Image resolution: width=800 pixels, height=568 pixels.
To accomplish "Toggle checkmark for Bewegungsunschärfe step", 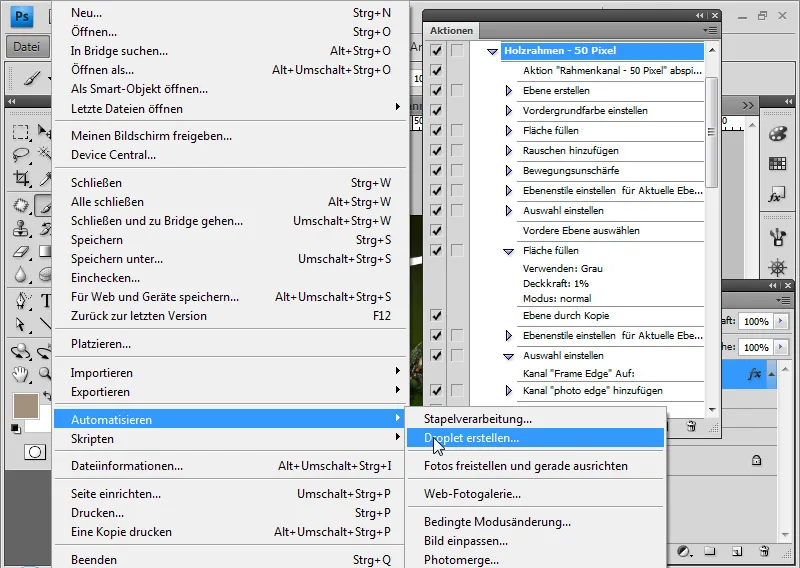I will [x=436, y=170].
